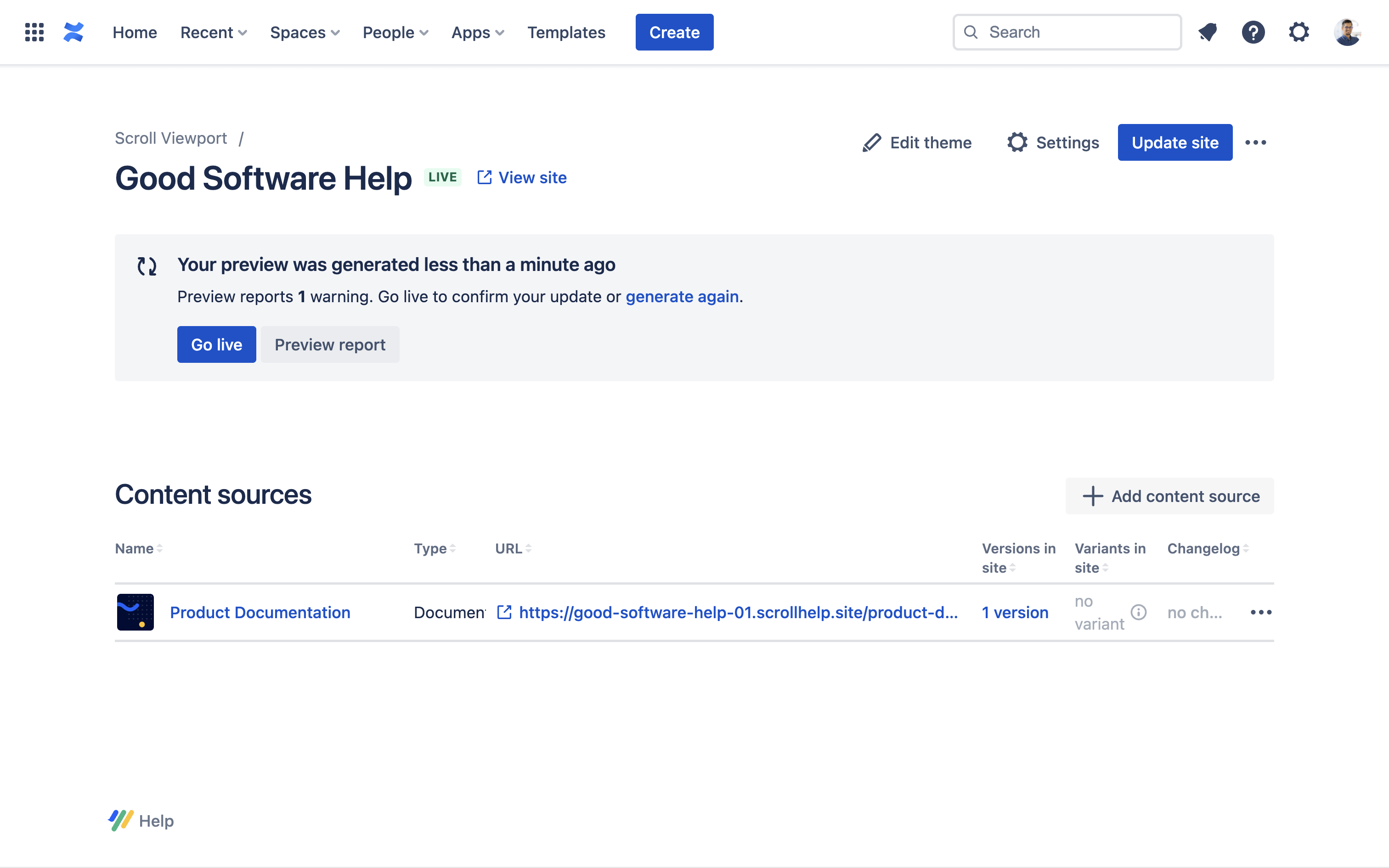Open the Apps menu

pos(478,32)
